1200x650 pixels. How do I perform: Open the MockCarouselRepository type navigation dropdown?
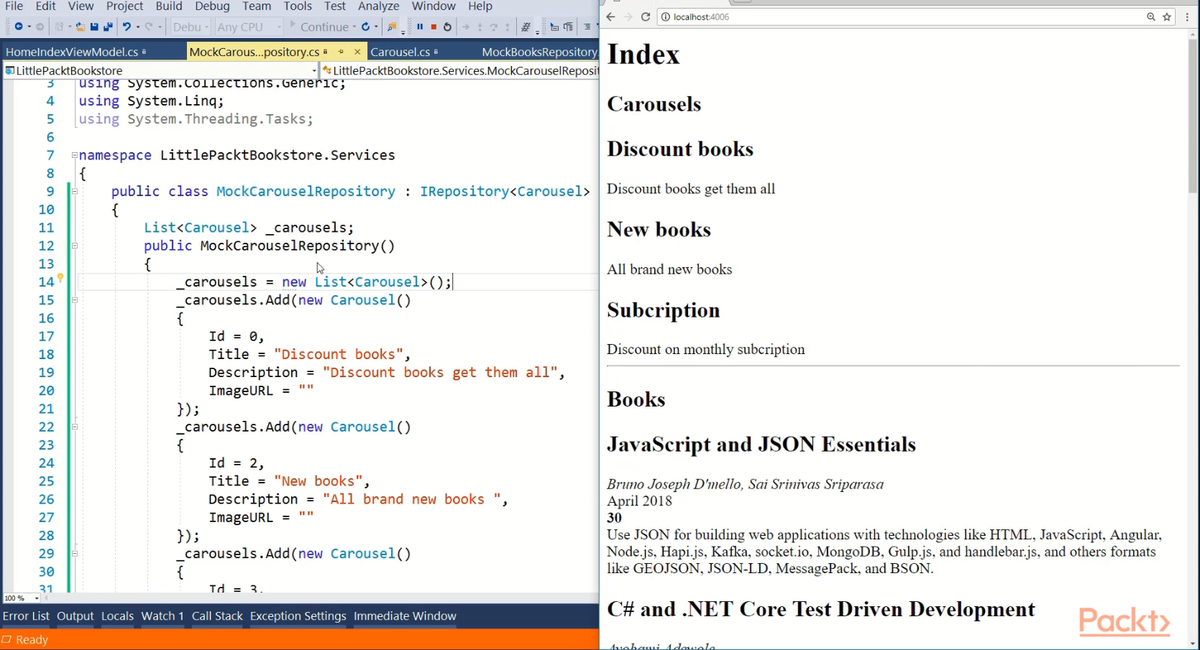tap(460, 71)
